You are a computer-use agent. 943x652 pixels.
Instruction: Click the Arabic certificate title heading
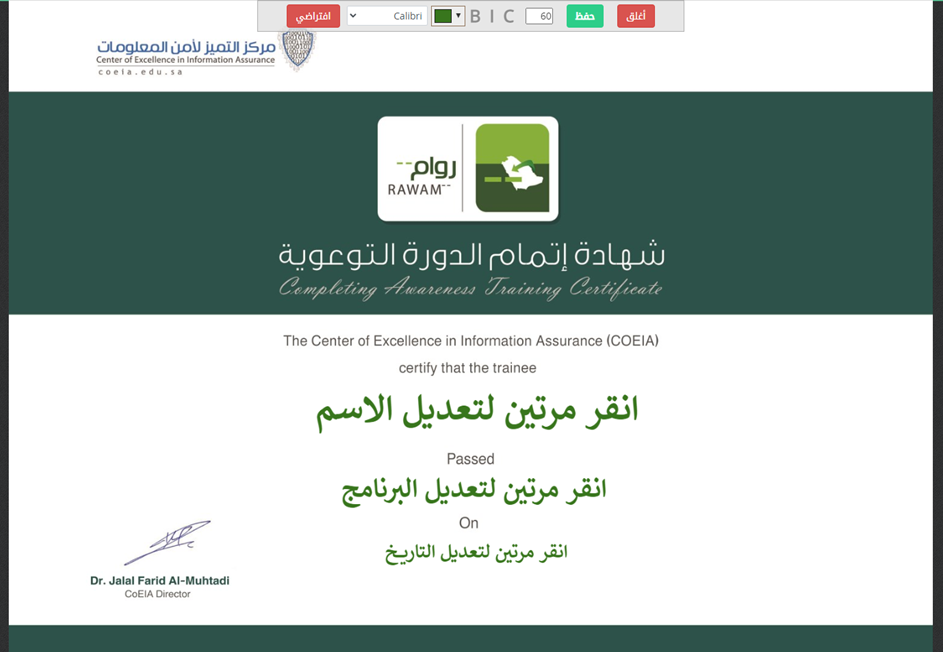coord(471,255)
